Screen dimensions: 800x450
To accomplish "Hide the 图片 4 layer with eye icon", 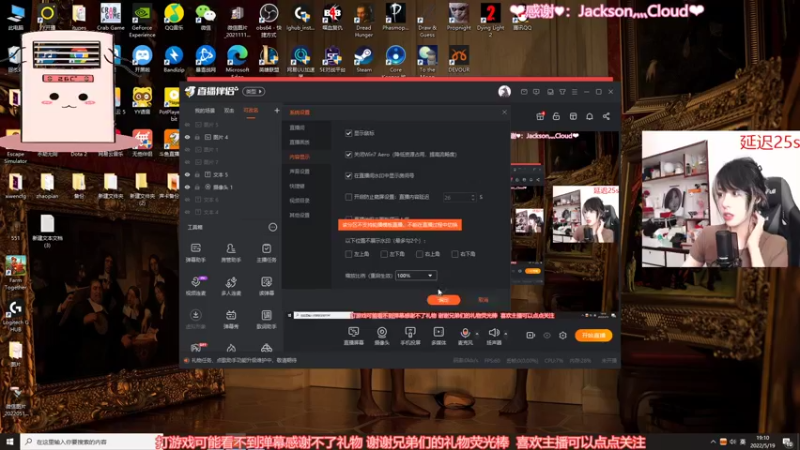I will (187, 137).
